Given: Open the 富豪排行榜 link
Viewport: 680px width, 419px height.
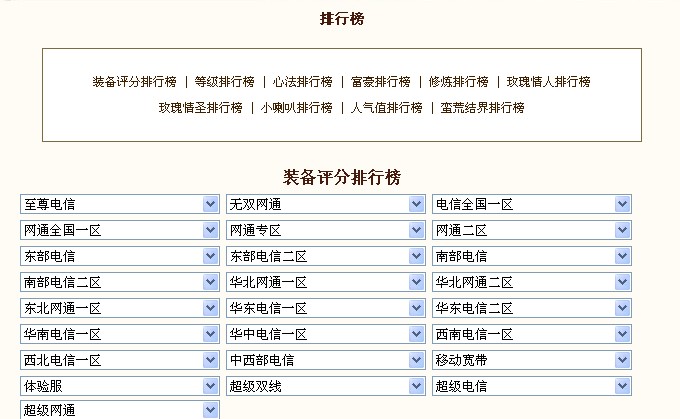Looking at the screenshot, I should [381, 82].
